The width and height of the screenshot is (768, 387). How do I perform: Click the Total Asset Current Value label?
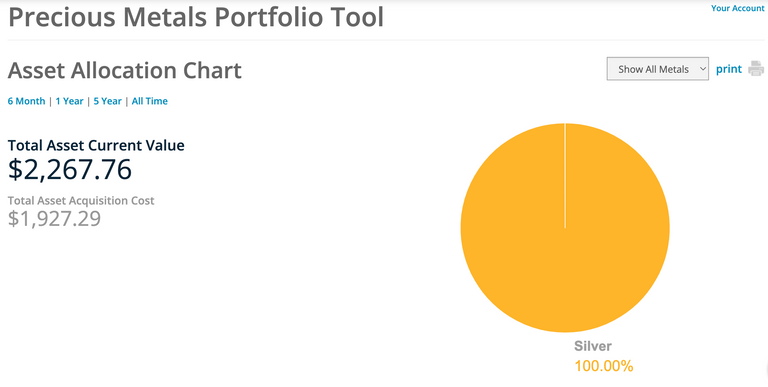pos(96,145)
